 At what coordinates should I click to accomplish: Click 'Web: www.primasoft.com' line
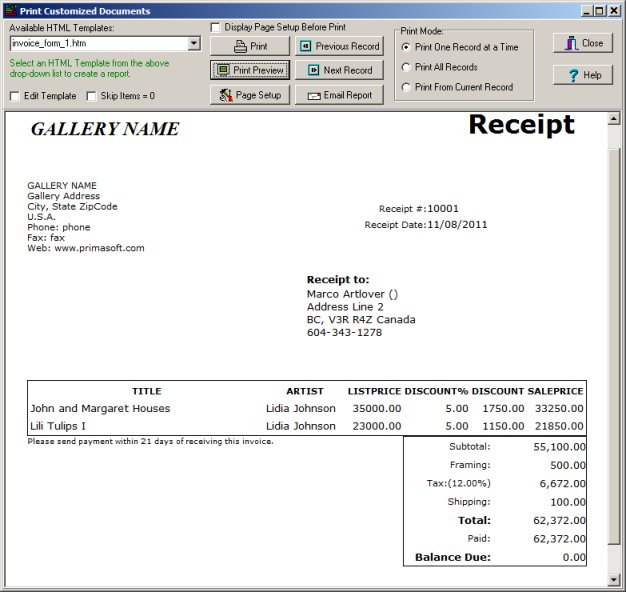86,248
